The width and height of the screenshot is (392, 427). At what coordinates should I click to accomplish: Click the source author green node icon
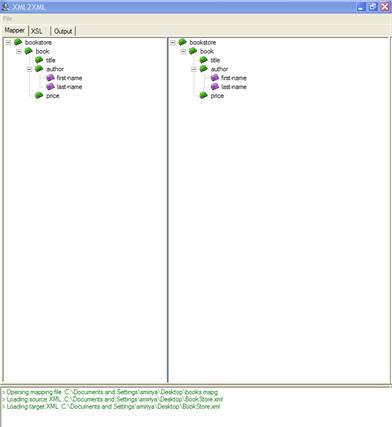(x=39, y=69)
